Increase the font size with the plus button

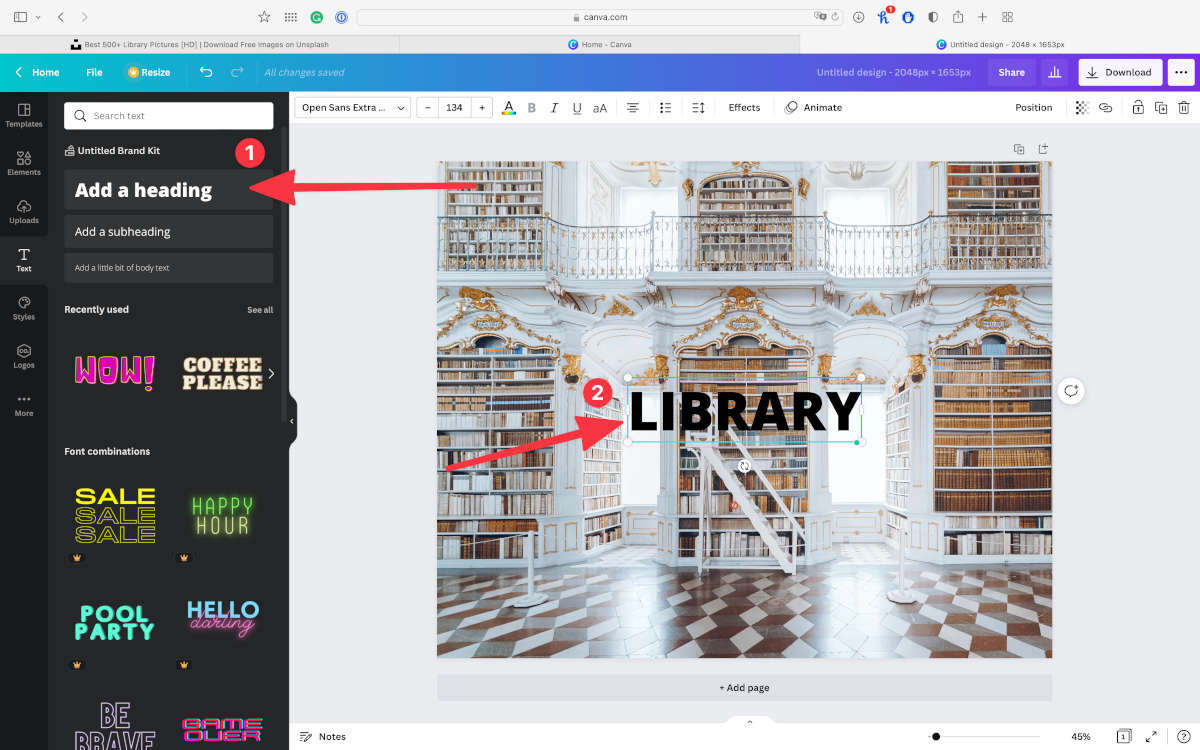[482, 107]
